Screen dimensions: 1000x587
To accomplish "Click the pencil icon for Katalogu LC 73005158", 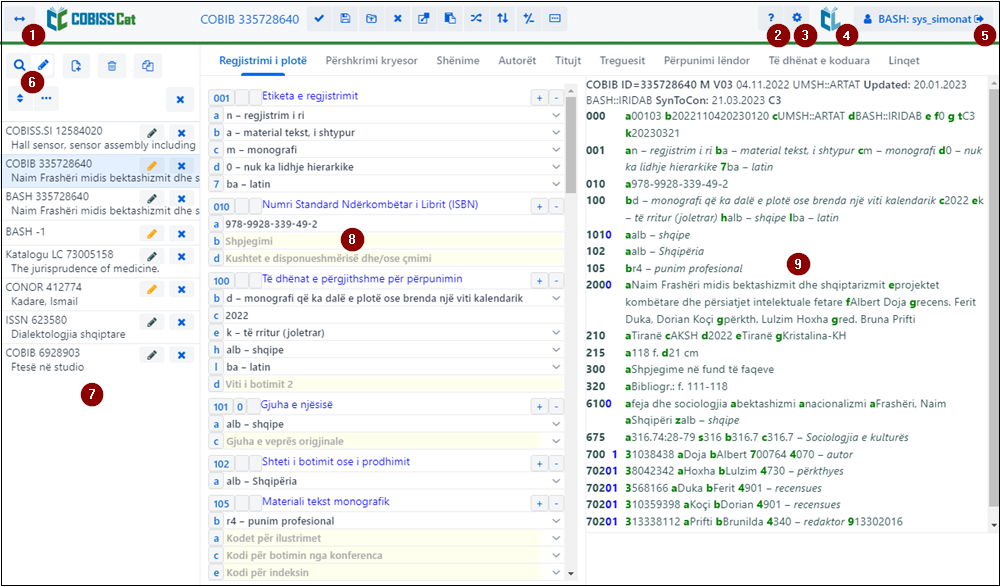I will (x=152, y=256).
